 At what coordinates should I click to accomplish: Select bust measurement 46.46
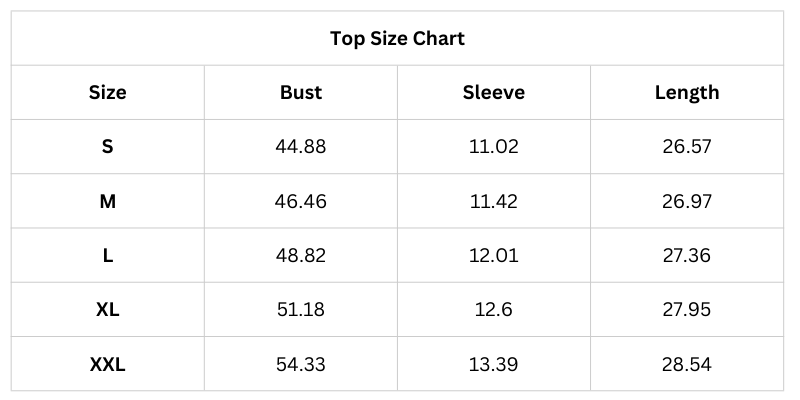pyautogui.click(x=301, y=201)
